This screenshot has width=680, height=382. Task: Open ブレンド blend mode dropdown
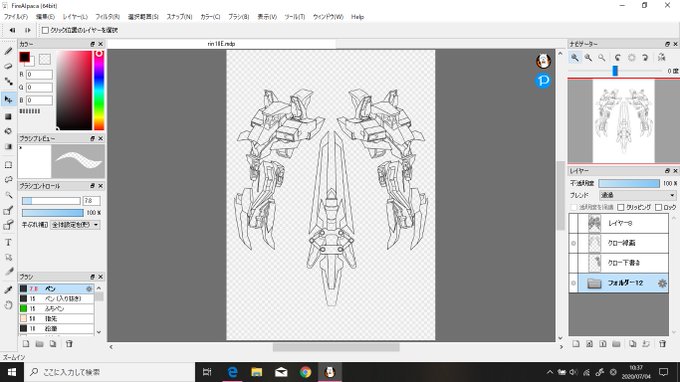638,196
